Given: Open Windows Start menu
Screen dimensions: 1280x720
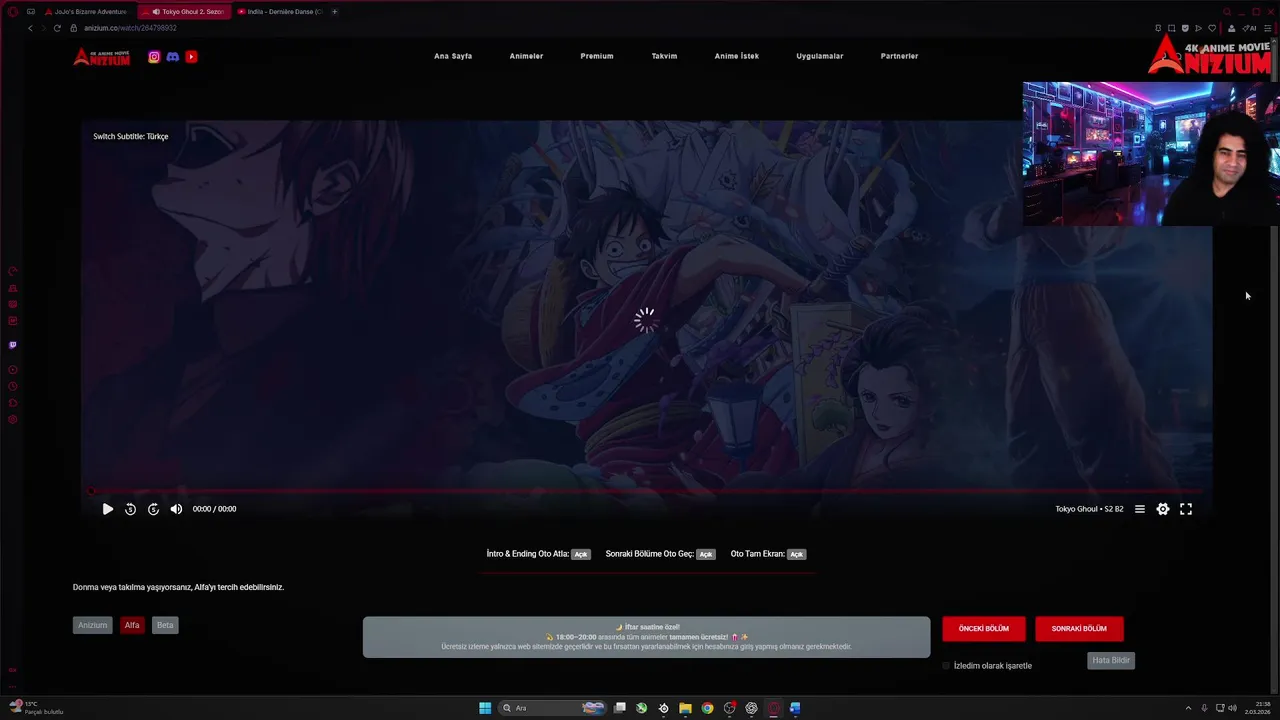Looking at the screenshot, I should (x=485, y=708).
